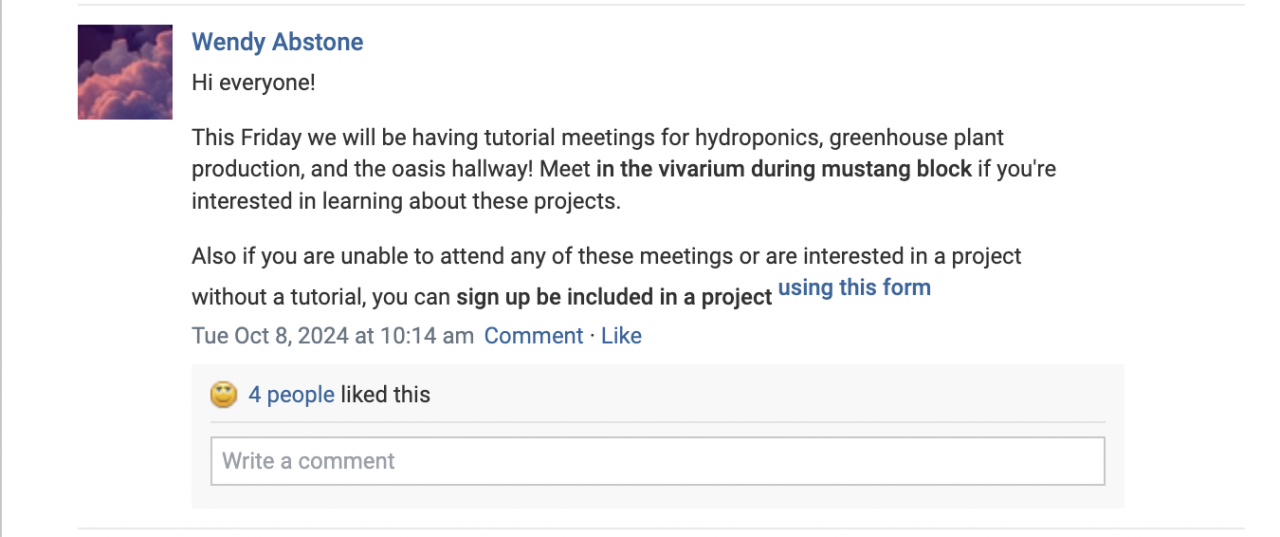The image size is (1280, 537).
Task: Focus the "Write a comment" field
Action: pos(657,461)
